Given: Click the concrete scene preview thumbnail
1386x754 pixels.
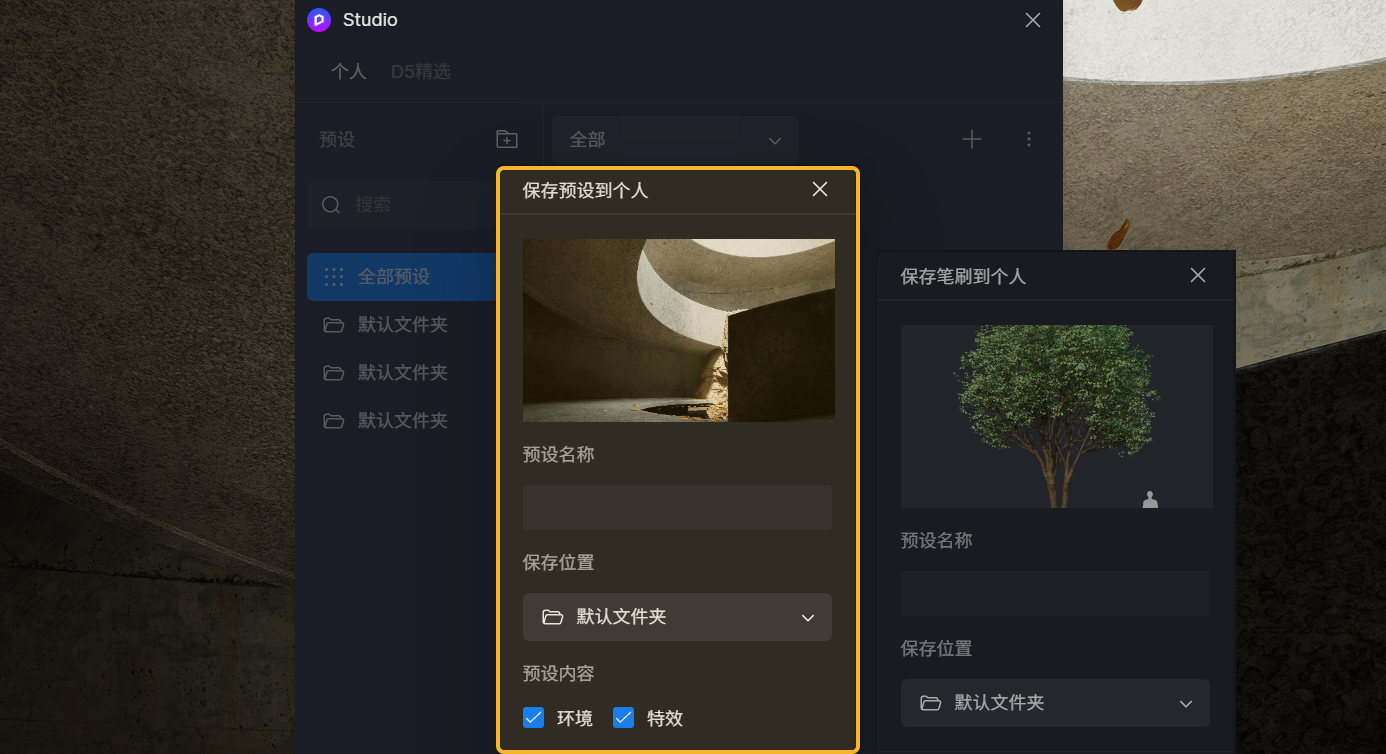Looking at the screenshot, I should (x=678, y=330).
